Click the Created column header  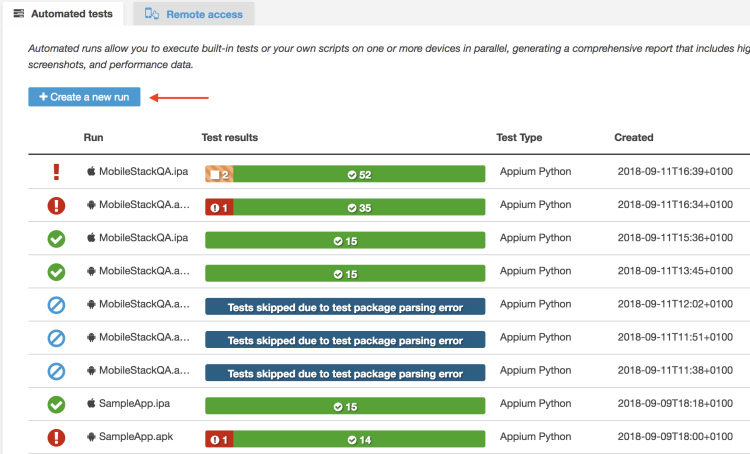(633, 137)
